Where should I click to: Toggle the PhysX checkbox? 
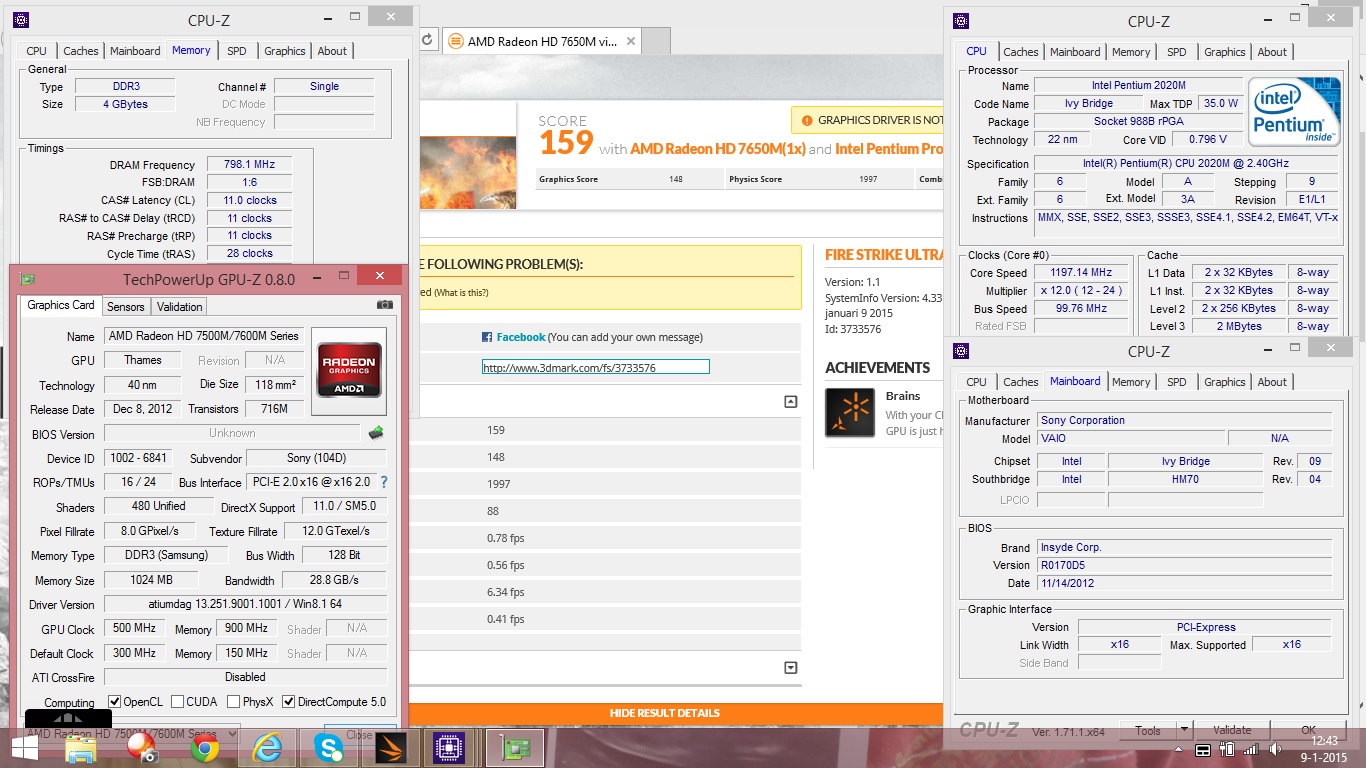[234, 702]
